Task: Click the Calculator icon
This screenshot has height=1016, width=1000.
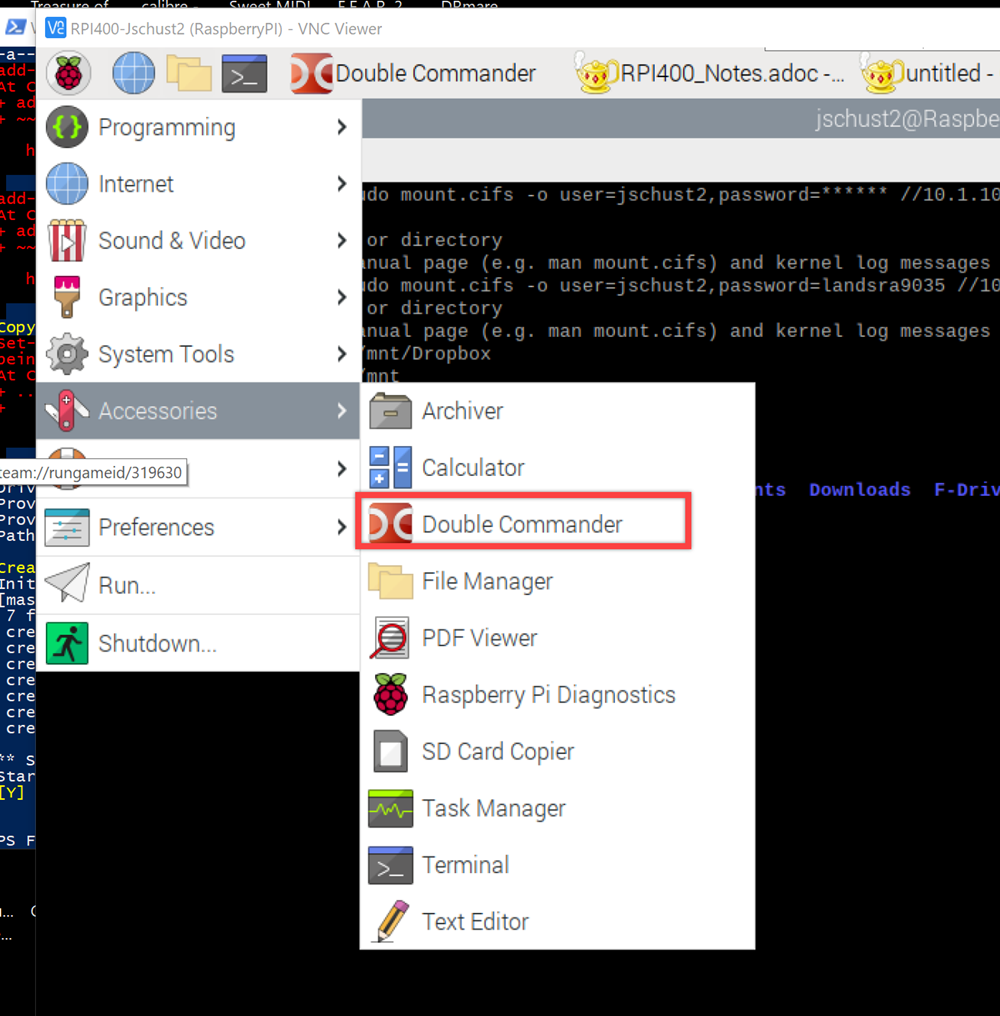Action: tap(390, 467)
